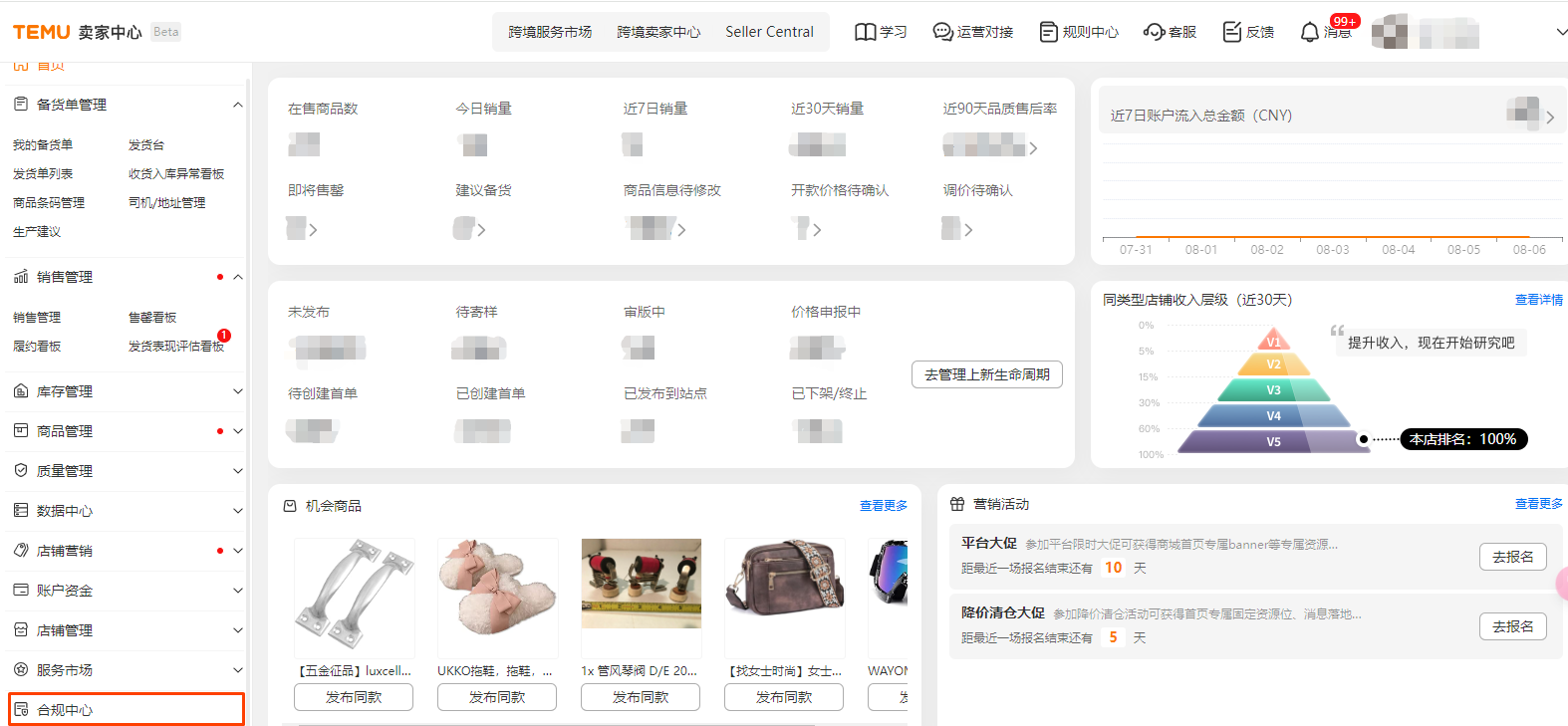Click the 合规中心 sidebar icon
Screen dimensions: 1568x726
click(x=21, y=710)
